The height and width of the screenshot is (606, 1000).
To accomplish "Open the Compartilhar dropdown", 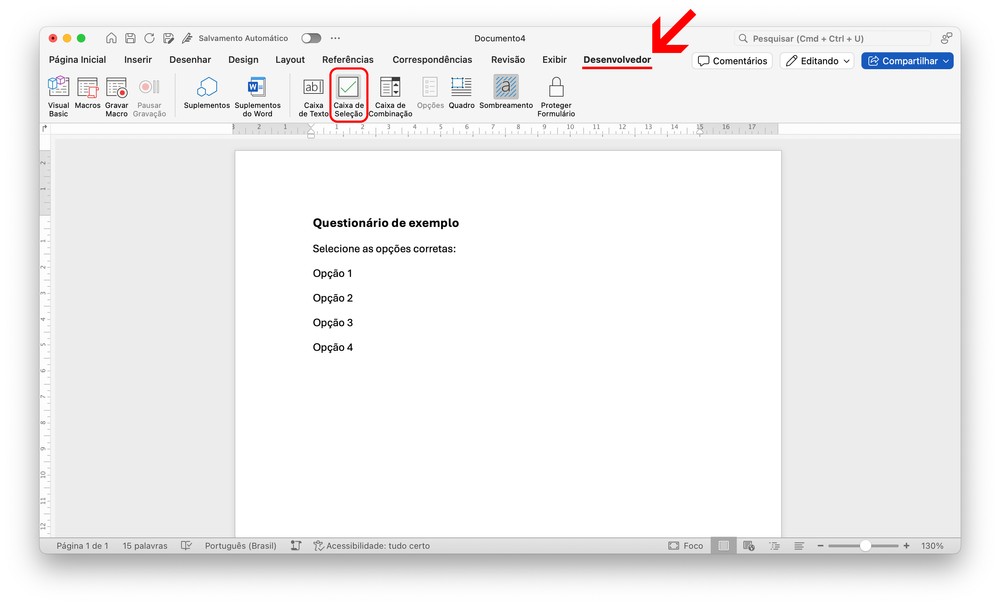I will 907,61.
